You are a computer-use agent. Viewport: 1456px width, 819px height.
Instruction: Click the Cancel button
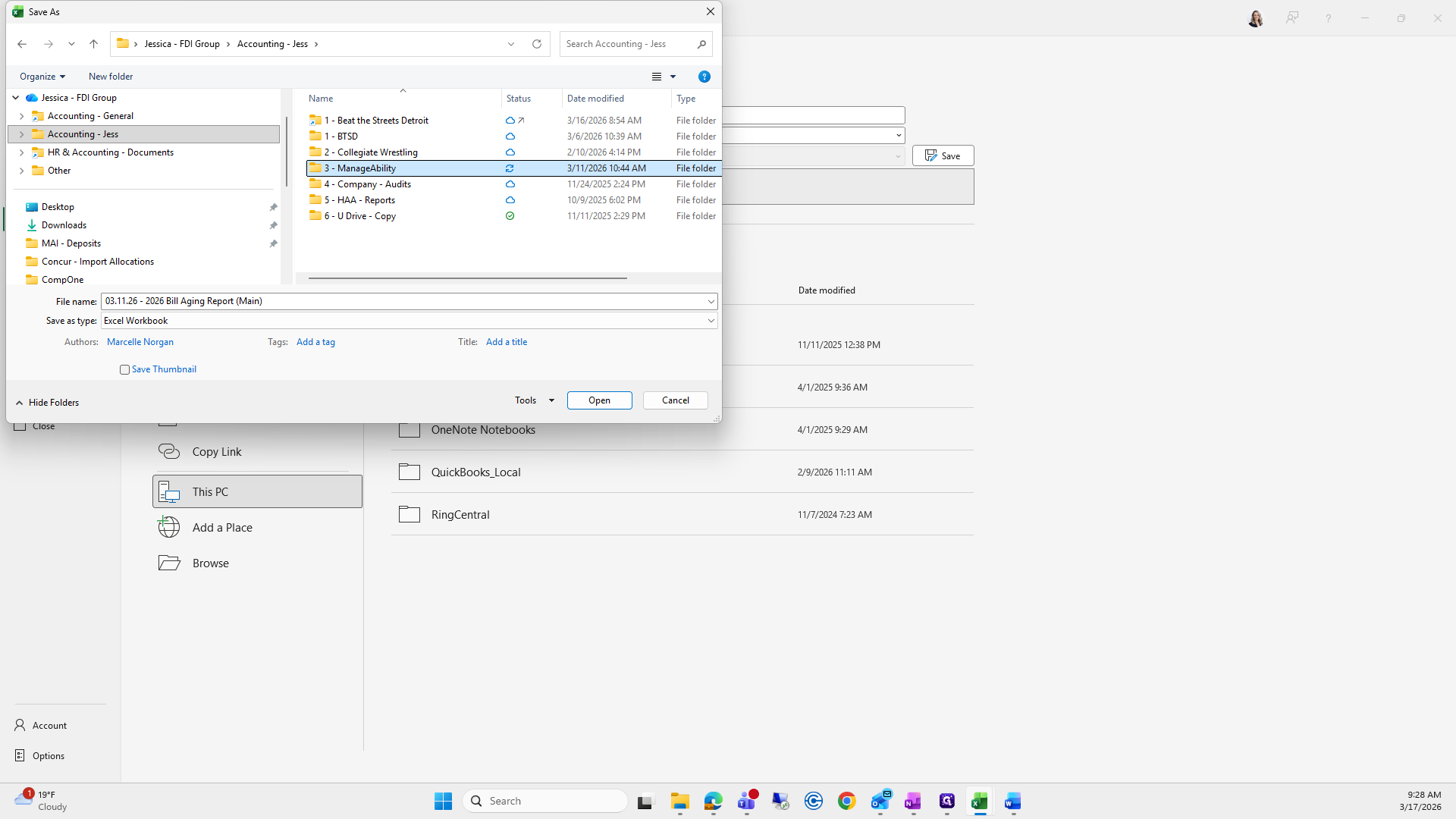[675, 400]
